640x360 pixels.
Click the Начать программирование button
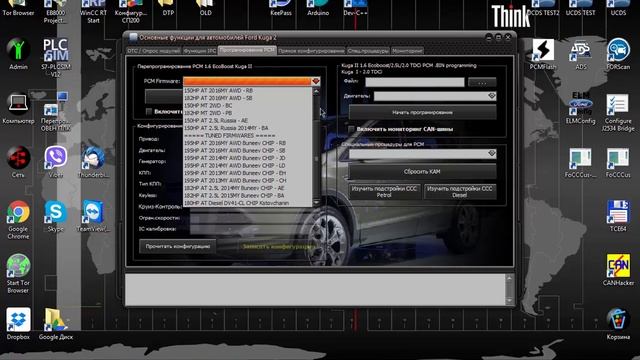(x=422, y=112)
